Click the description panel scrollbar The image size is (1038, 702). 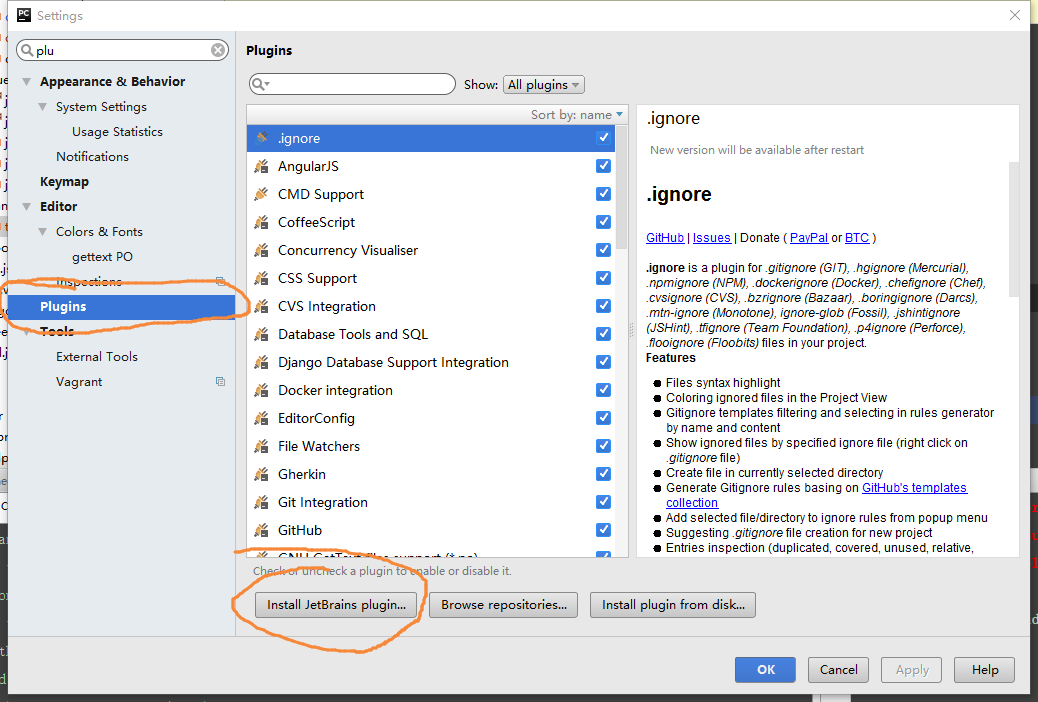click(x=1014, y=228)
